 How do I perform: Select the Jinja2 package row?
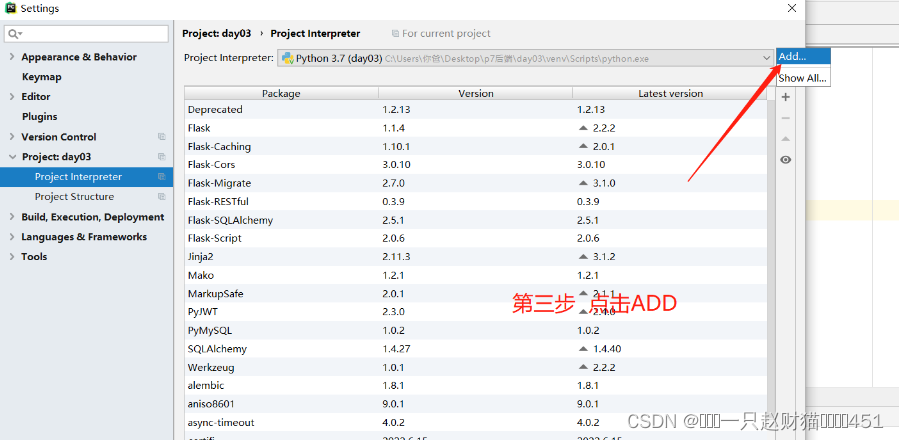[475, 256]
